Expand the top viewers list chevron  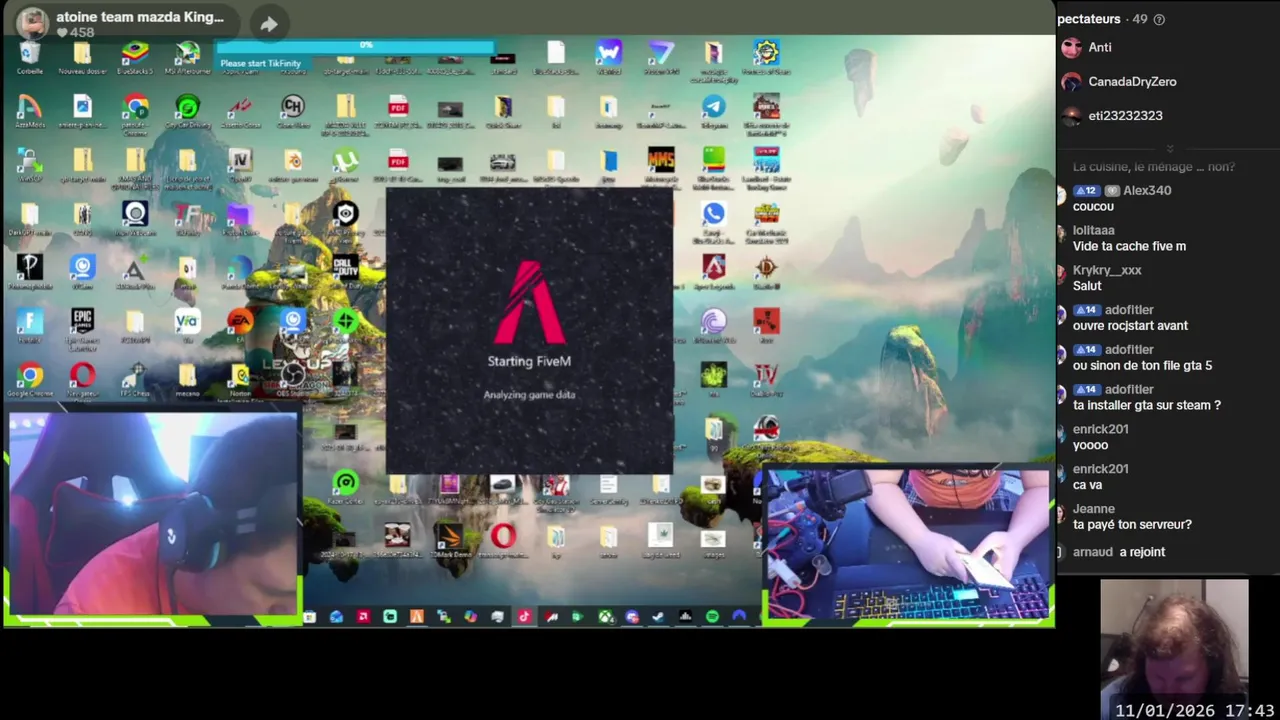(1169, 149)
